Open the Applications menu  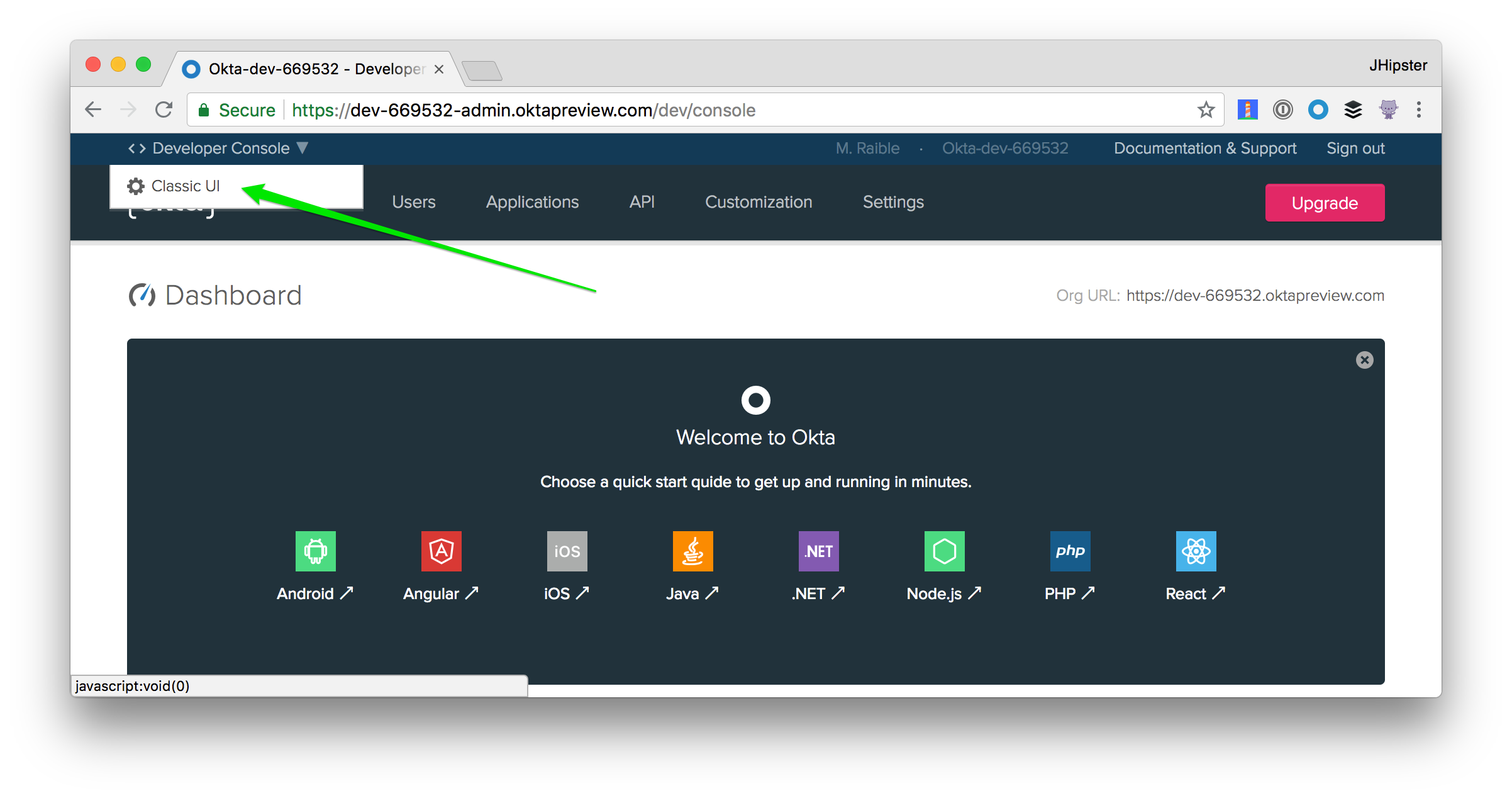coord(532,202)
